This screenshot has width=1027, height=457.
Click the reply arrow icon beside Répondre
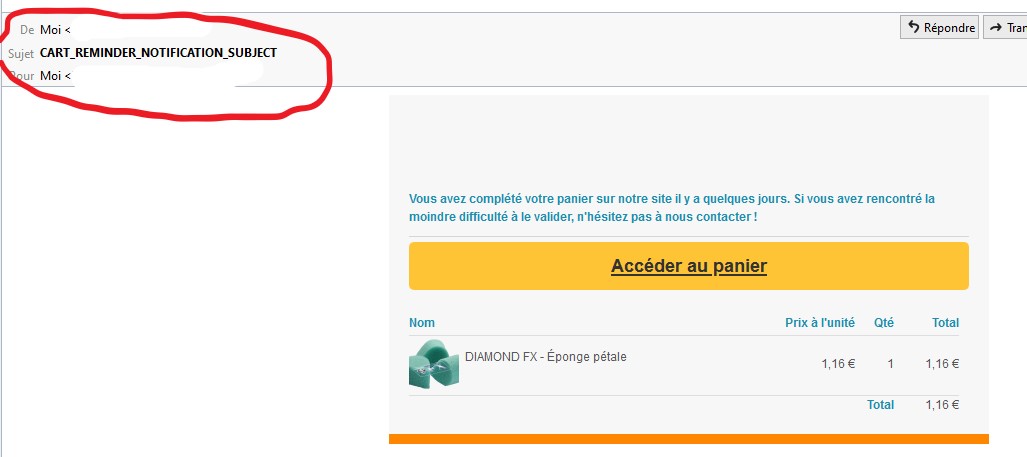(x=914, y=27)
